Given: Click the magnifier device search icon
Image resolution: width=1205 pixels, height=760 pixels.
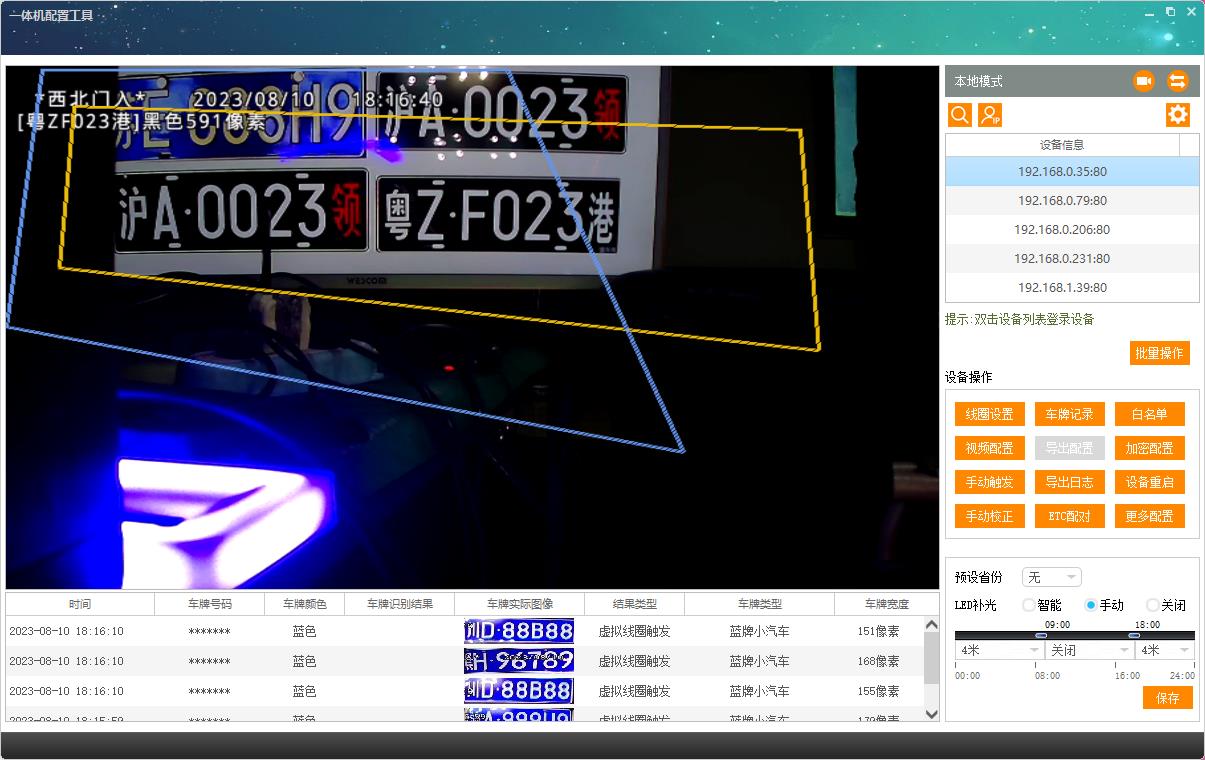Looking at the screenshot, I should (960, 115).
